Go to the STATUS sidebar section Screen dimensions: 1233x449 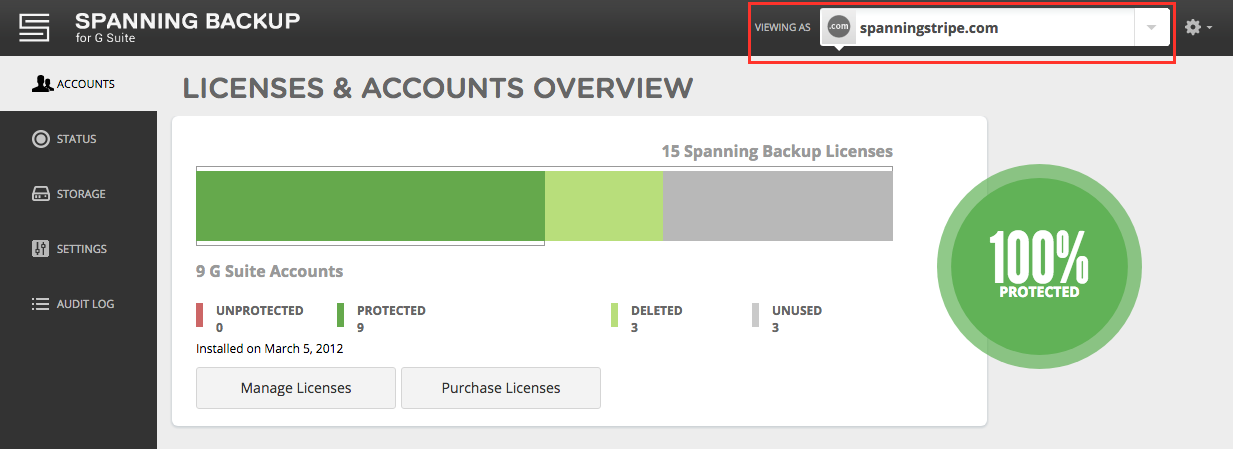78,139
